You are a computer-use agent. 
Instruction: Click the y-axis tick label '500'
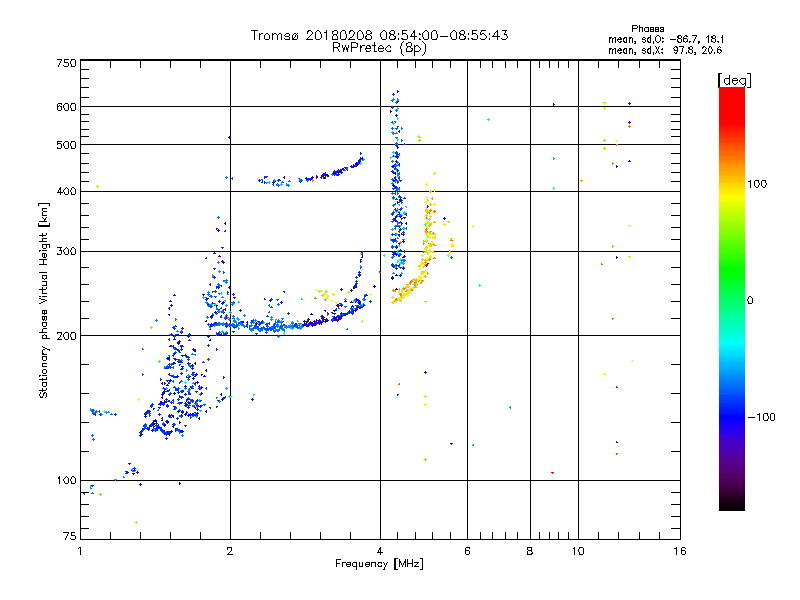66,145
